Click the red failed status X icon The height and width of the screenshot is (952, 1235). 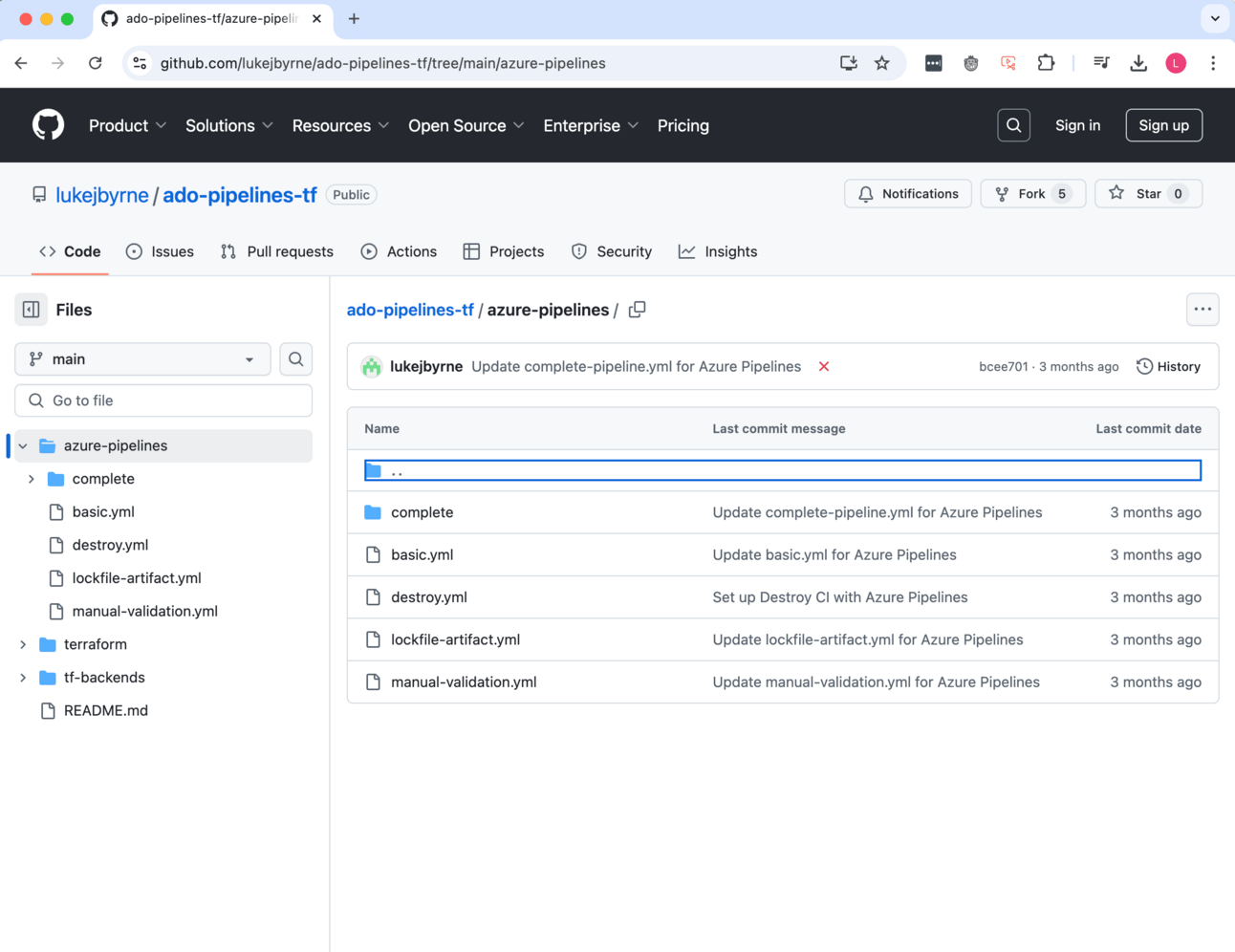(x=823, y=367)
